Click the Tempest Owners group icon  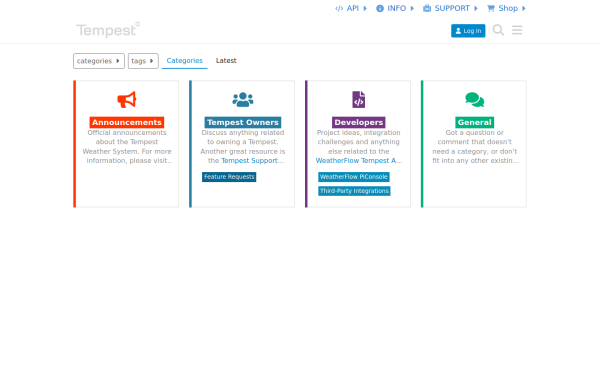243,99
